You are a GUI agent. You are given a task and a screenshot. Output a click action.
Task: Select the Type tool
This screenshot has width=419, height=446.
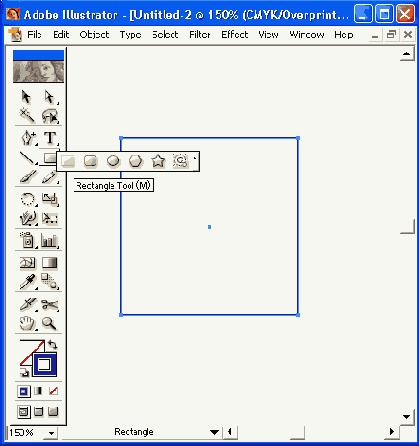[x=50, y=138]
